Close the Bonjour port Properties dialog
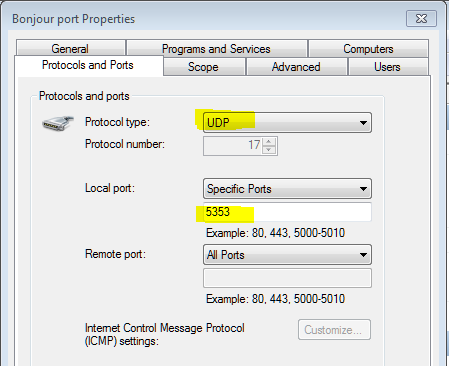Screen dimensions: 449x366 421,19
